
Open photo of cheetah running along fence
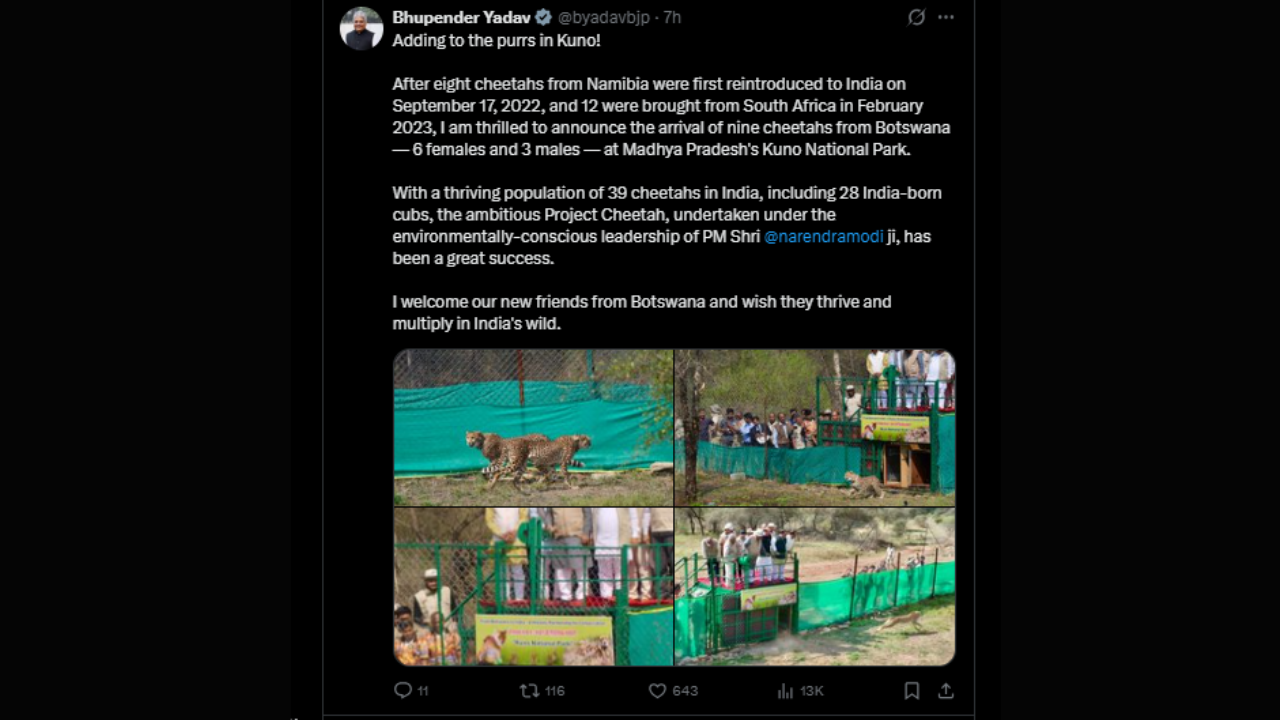[x=815, y=586]
